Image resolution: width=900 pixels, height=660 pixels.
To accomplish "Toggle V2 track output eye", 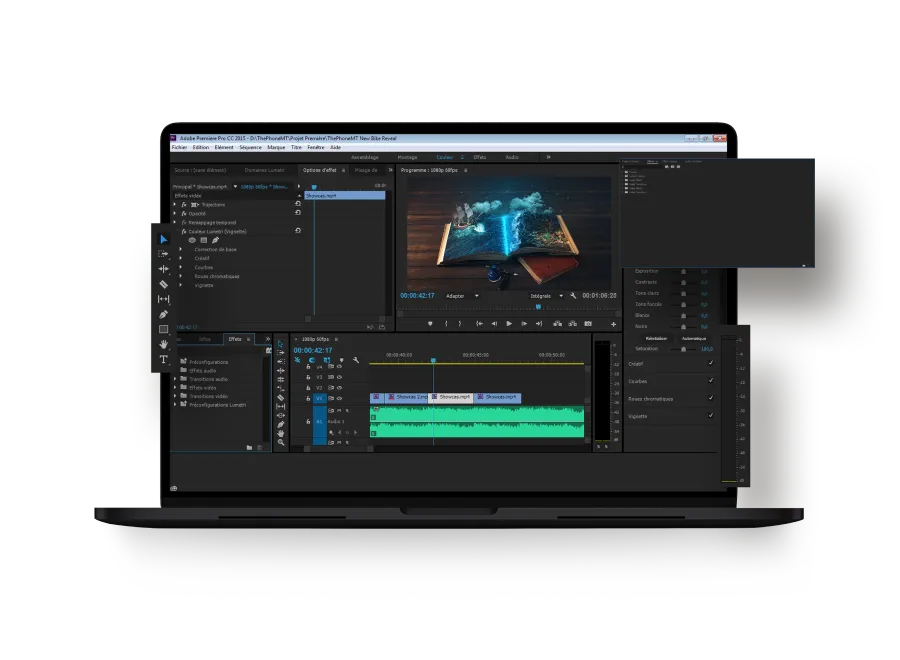I will [339, 387].
